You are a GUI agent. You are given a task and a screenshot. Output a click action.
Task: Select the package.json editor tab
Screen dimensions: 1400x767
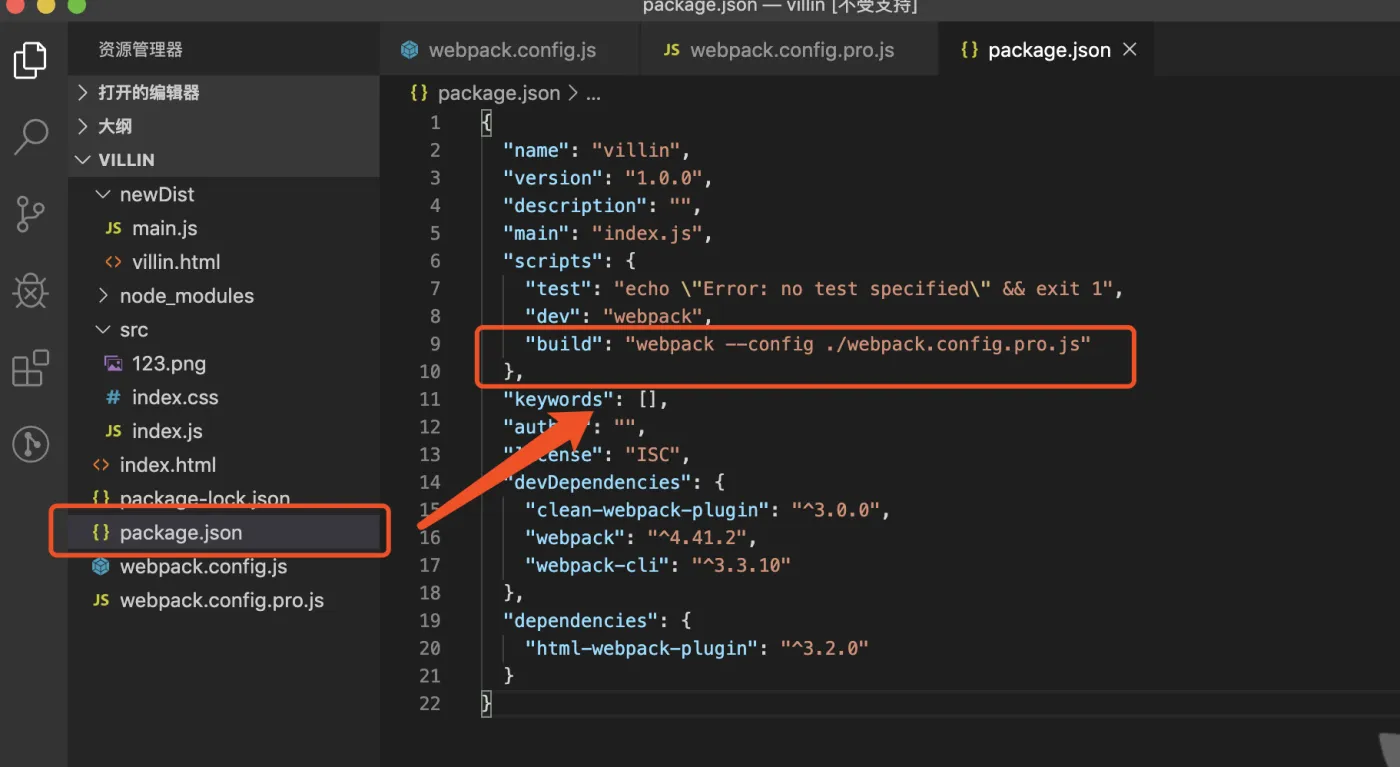(1049, 50)
